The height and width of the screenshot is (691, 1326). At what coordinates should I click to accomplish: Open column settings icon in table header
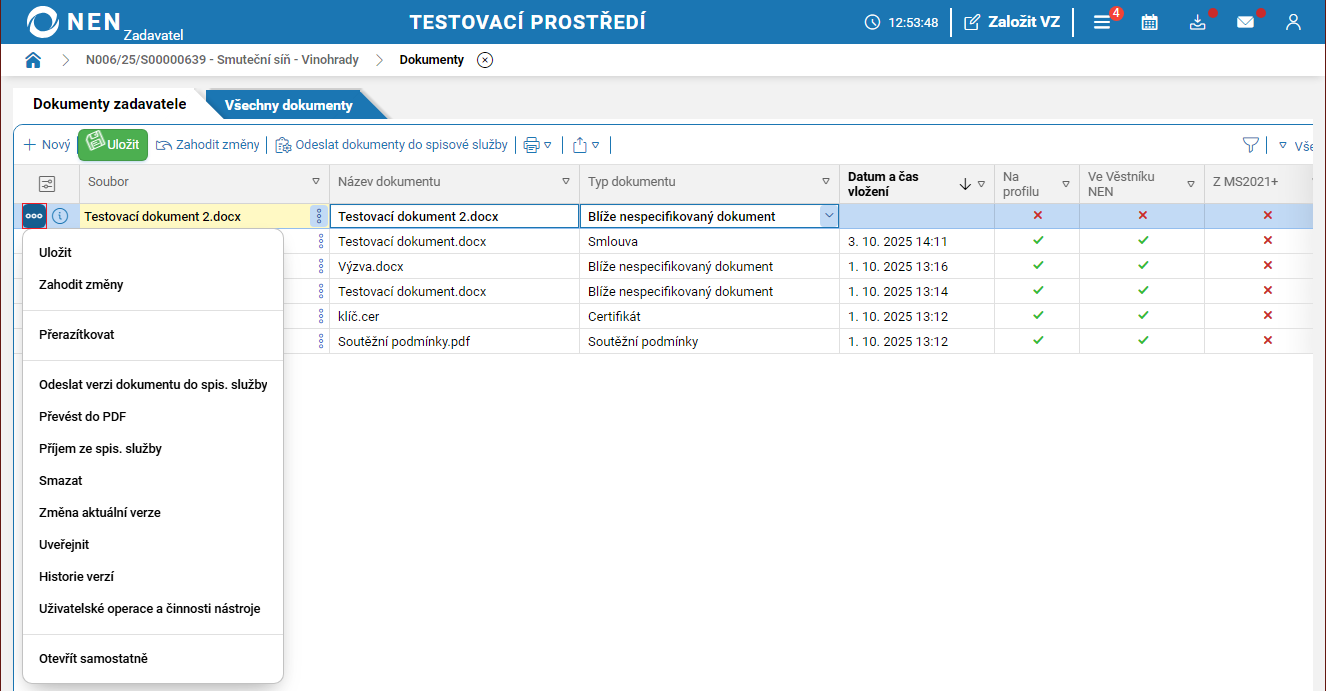46,183
